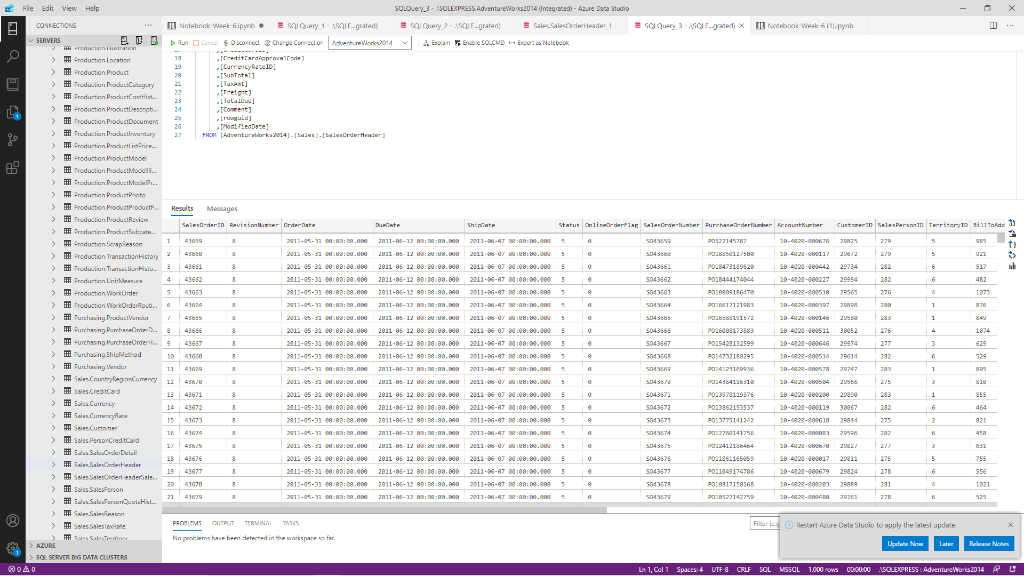Screen dimensions: 1024x576
Task: Open the Manage settings gear
Action: click(11, 545)
